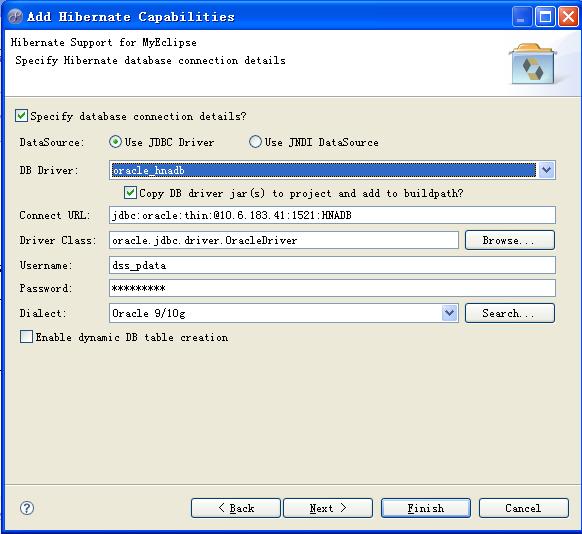
Task: Click the MyEclipse title bar icon
Action: (15, 16)
